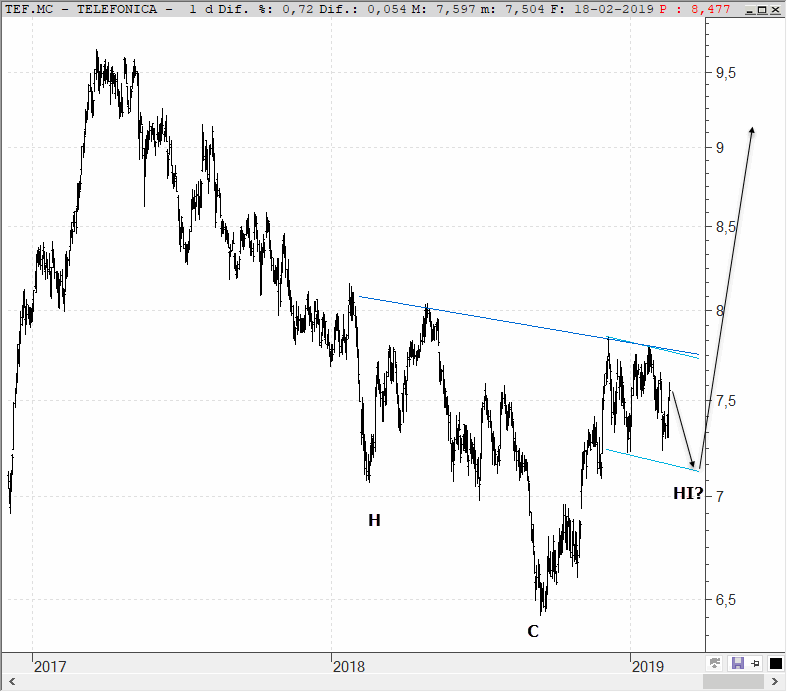
Task: Open the black color swatch at bottom right
Action: pyautogui.click(x=775, y=663)
